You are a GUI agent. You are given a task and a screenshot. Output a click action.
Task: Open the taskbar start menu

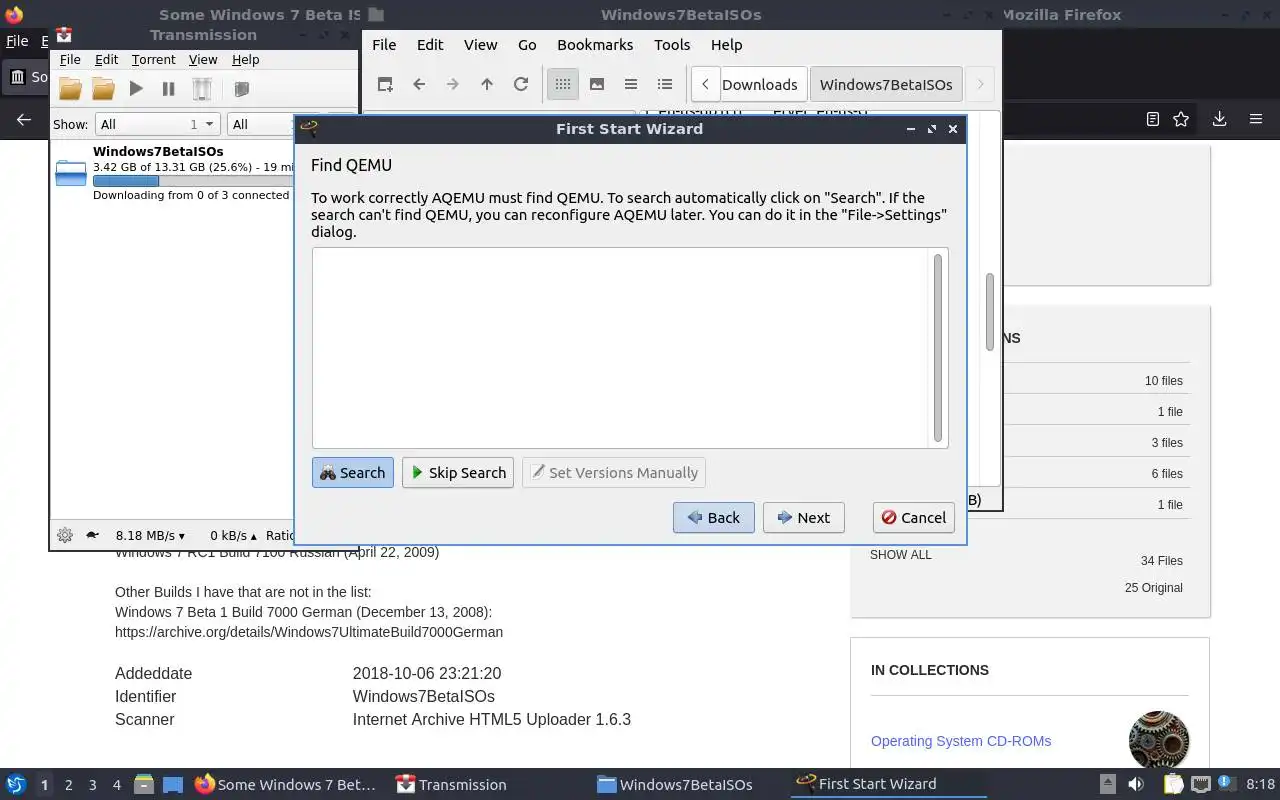[16, 785]
